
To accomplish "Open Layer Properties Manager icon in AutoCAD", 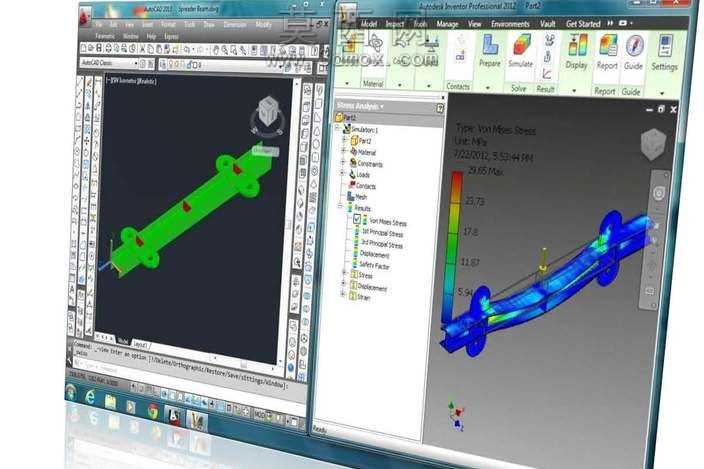I will (x=163, y=65).
